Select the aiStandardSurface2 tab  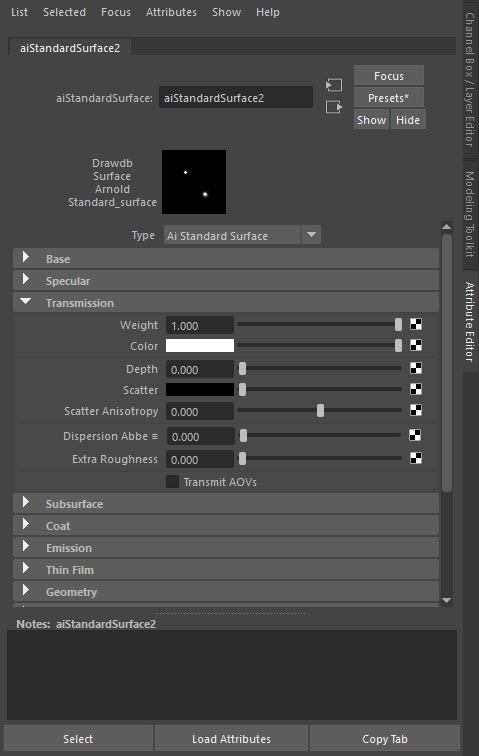pyautogui.click(x=70, y=48)
